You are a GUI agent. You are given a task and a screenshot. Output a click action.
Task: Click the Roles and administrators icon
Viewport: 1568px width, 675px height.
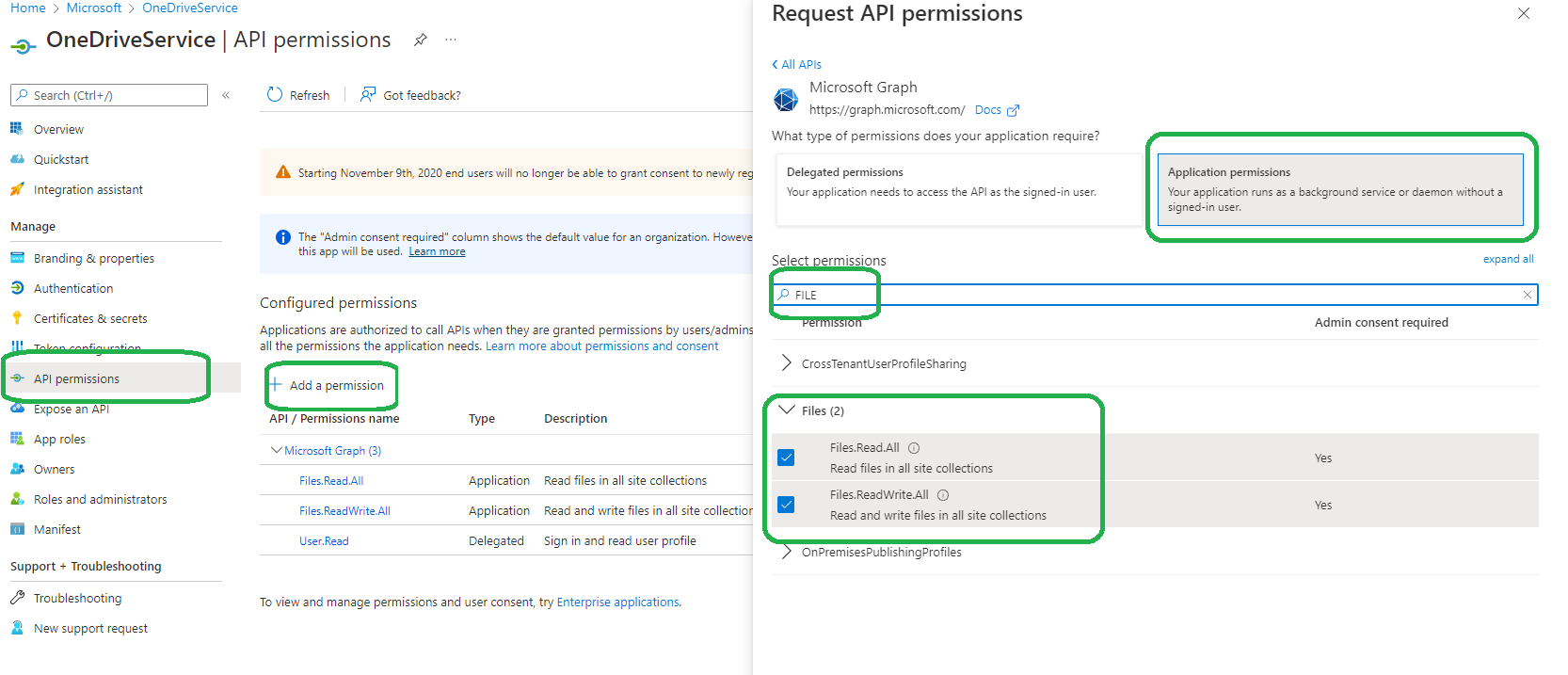coord(17,499)
